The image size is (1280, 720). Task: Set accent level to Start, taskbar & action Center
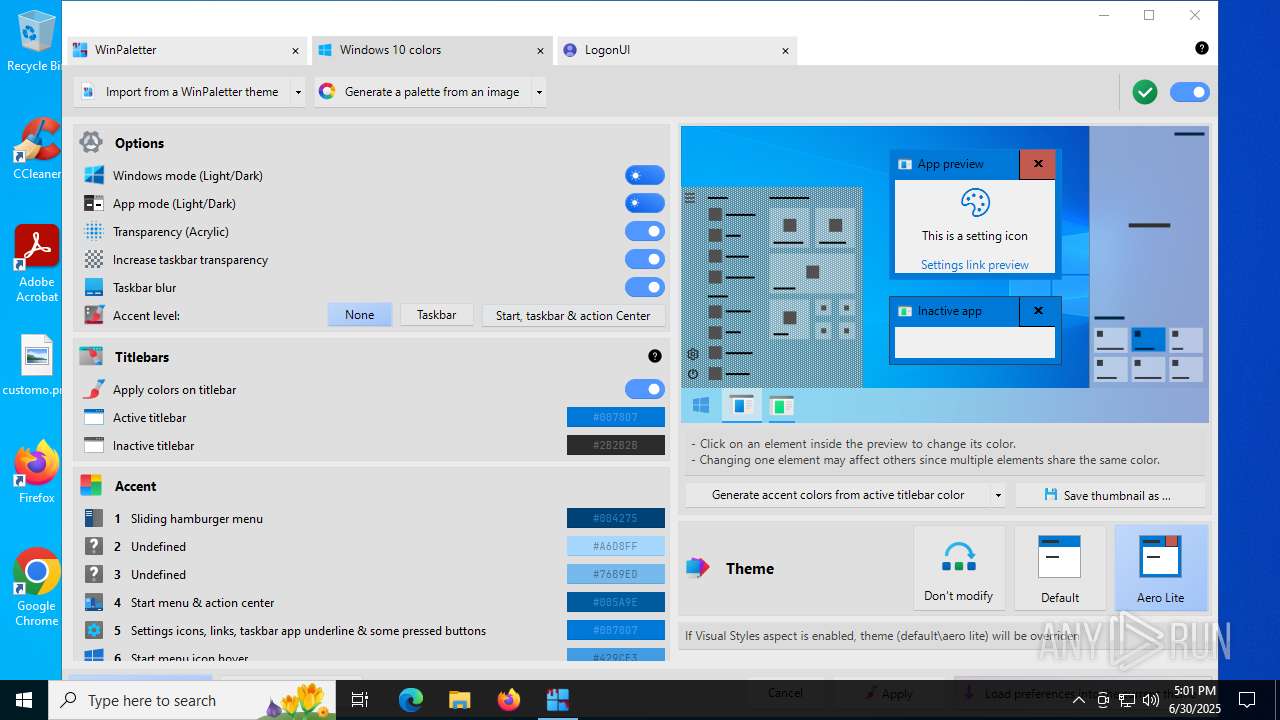pyautogui.click(x=573, y=315)
